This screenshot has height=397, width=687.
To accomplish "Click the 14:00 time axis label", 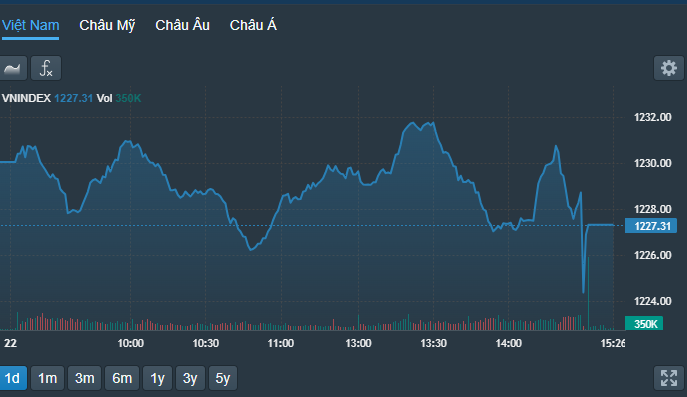I will click(x=509, y=343).
